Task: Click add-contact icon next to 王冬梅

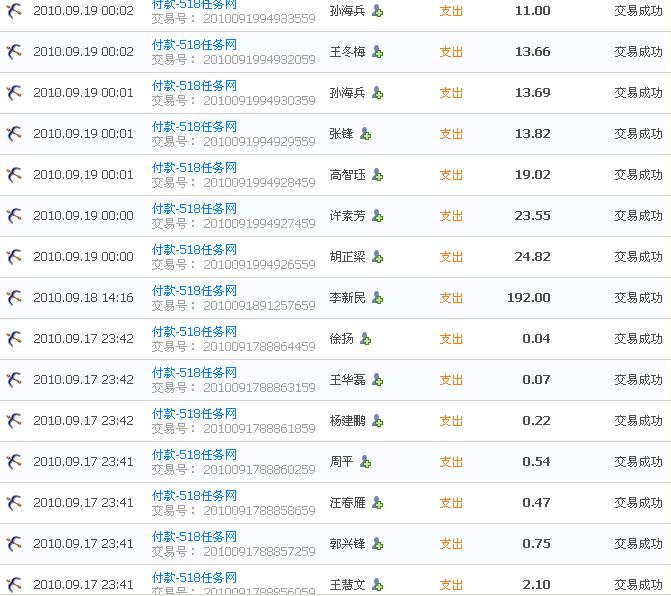Action: pyautogui.click(x=377, y=52)
